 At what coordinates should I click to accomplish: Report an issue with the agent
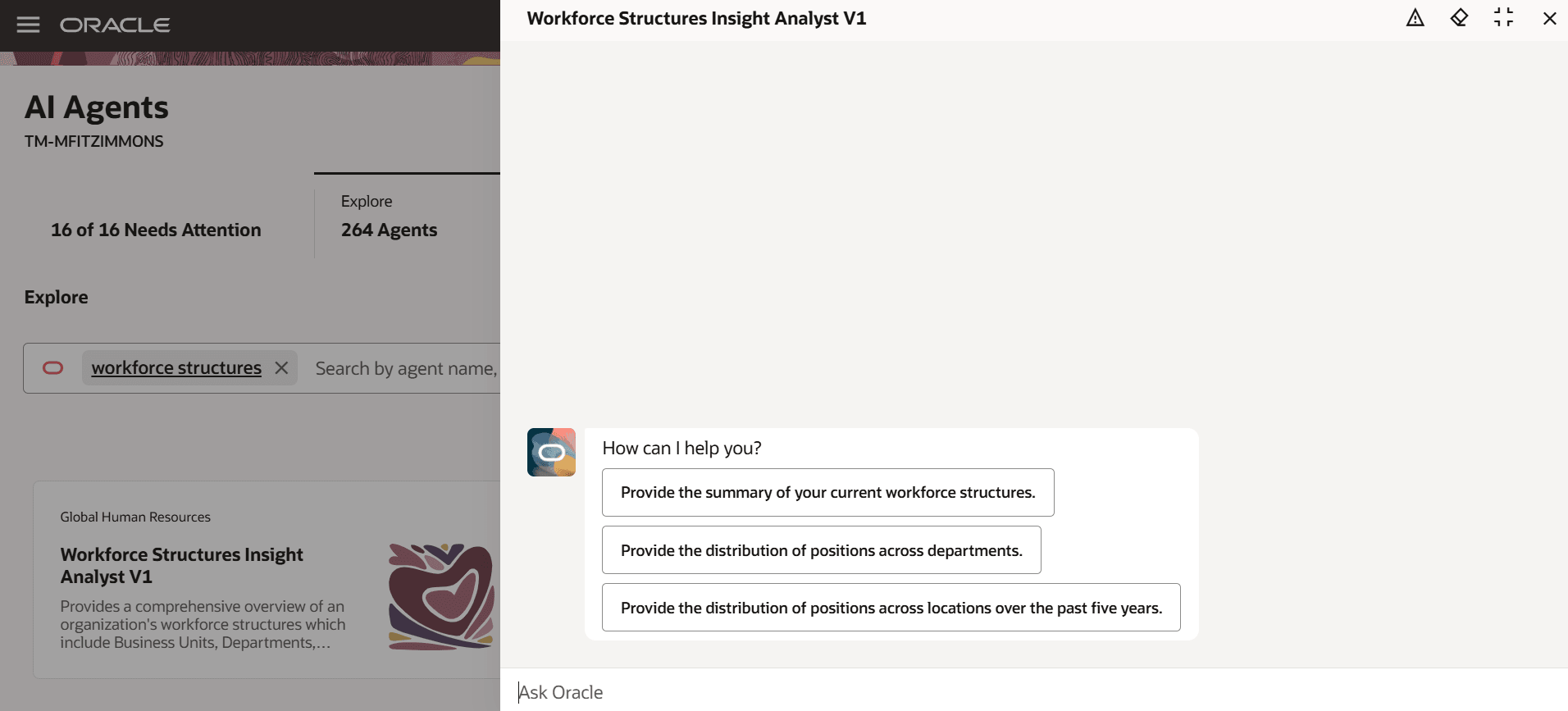(1416, 17)
